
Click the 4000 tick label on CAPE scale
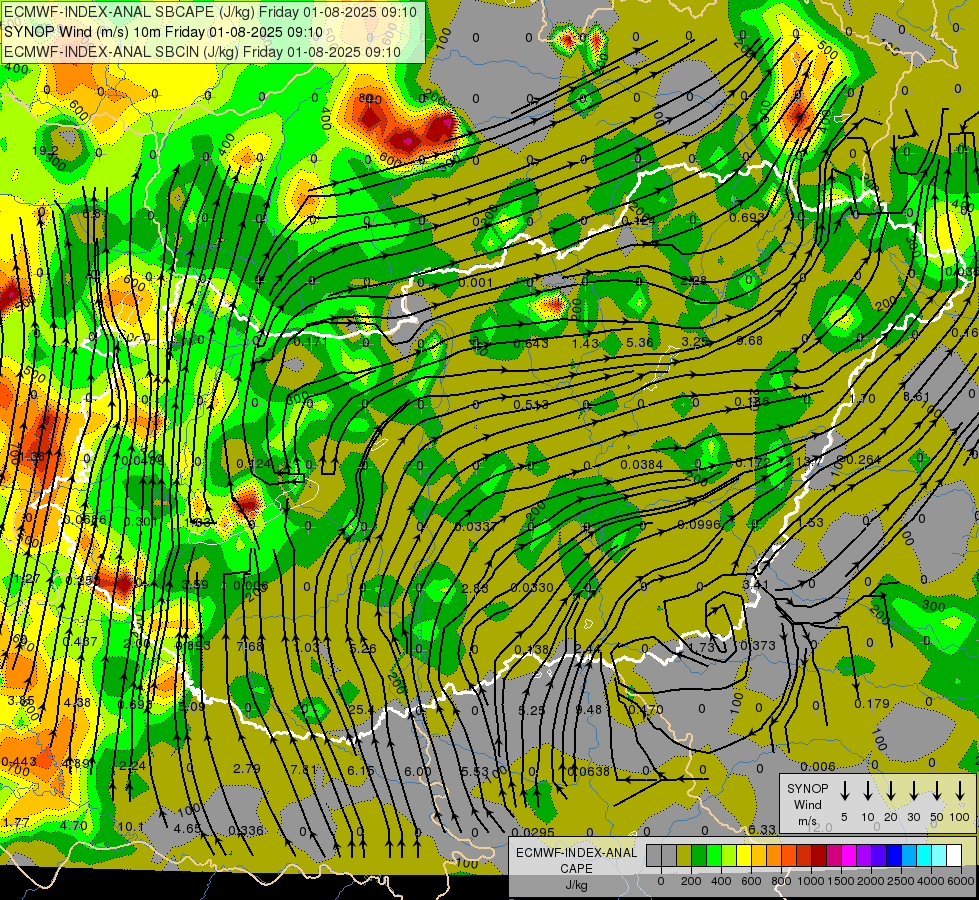[931, 881]
